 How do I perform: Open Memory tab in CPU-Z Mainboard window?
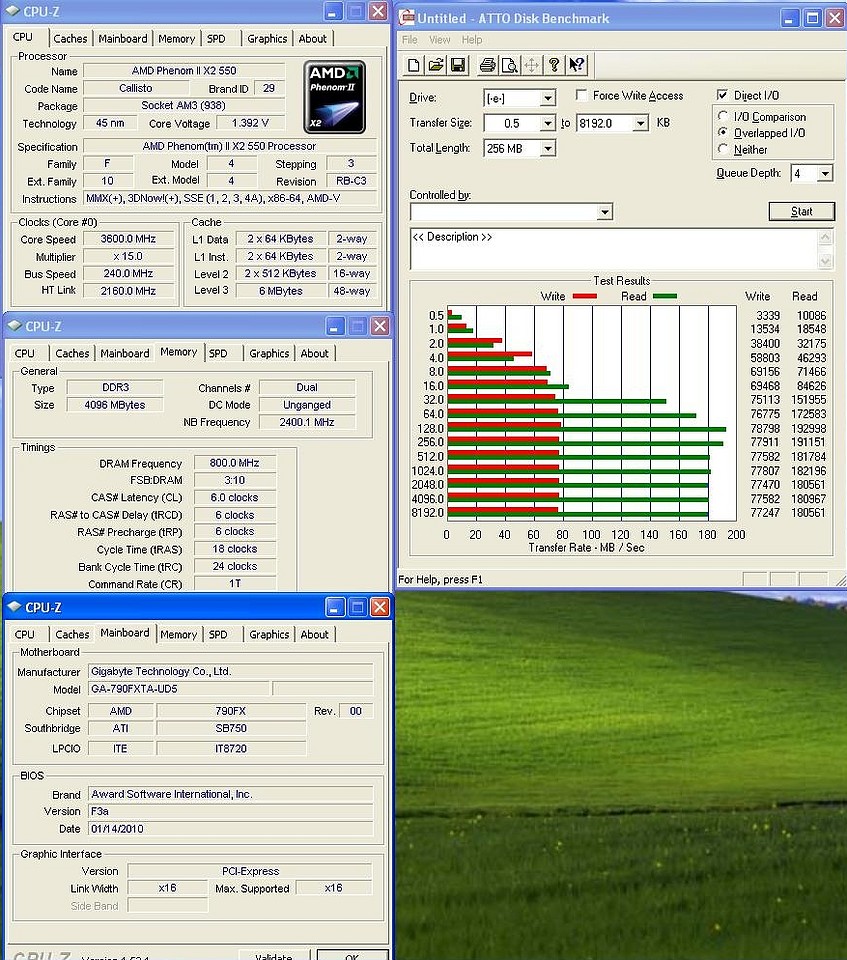click(x=178, y=634)
